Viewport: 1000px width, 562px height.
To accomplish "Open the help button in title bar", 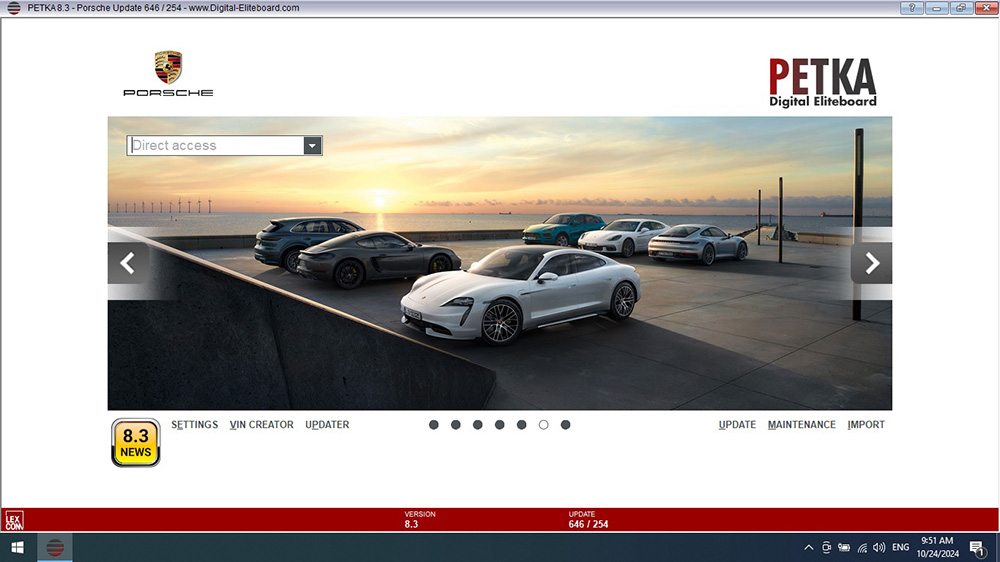I will [x=912, y=8].
